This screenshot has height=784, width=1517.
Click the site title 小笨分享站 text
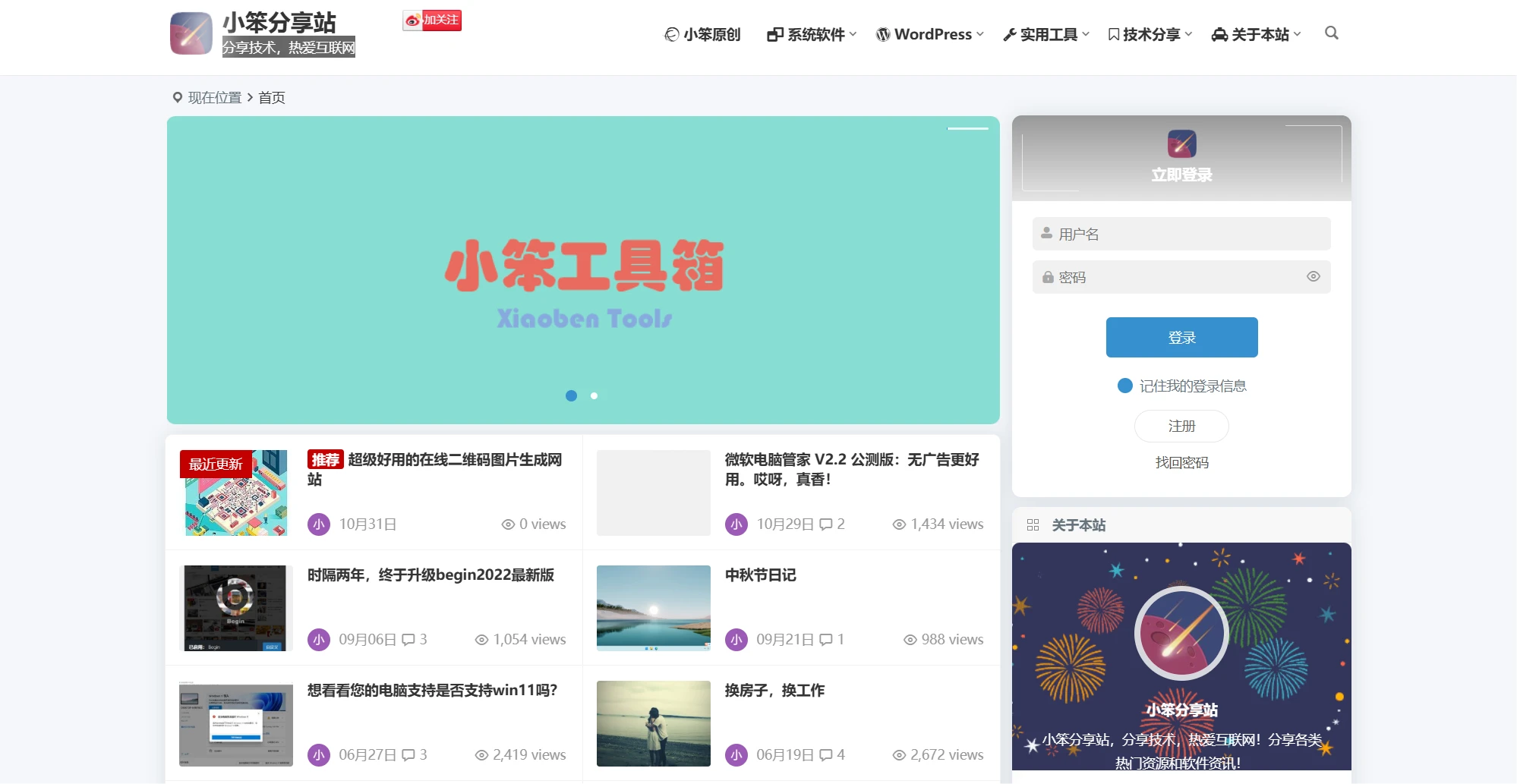point(279,23)
